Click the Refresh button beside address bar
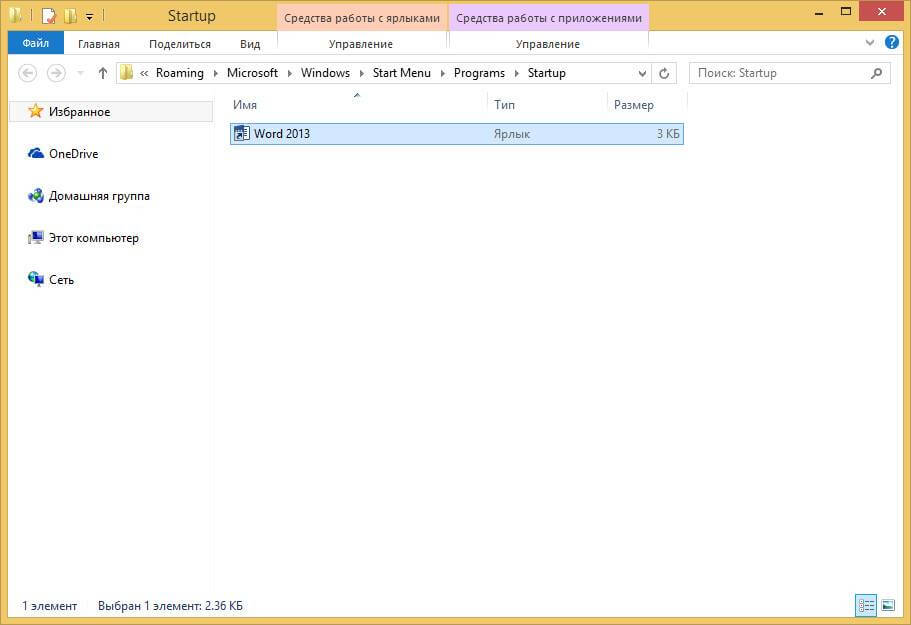The image size is (911, 625). (x=665, y=73)
